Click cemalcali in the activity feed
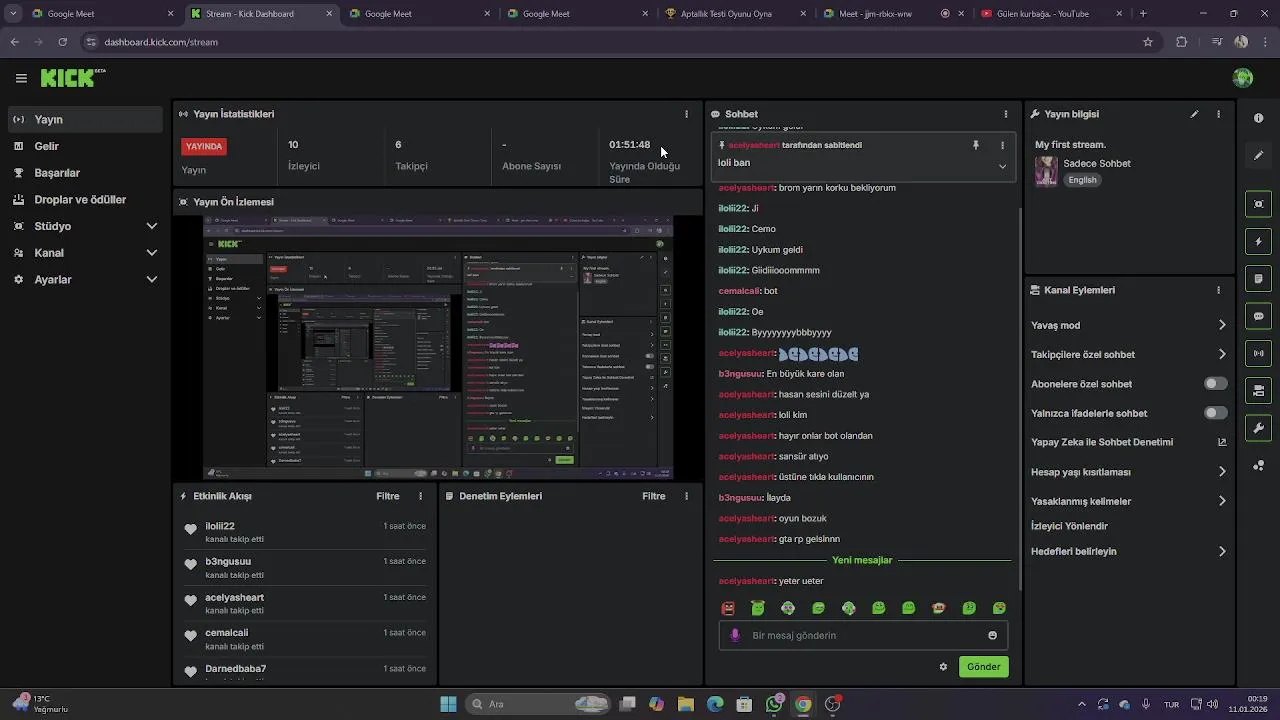 click(x=226, y=633)
